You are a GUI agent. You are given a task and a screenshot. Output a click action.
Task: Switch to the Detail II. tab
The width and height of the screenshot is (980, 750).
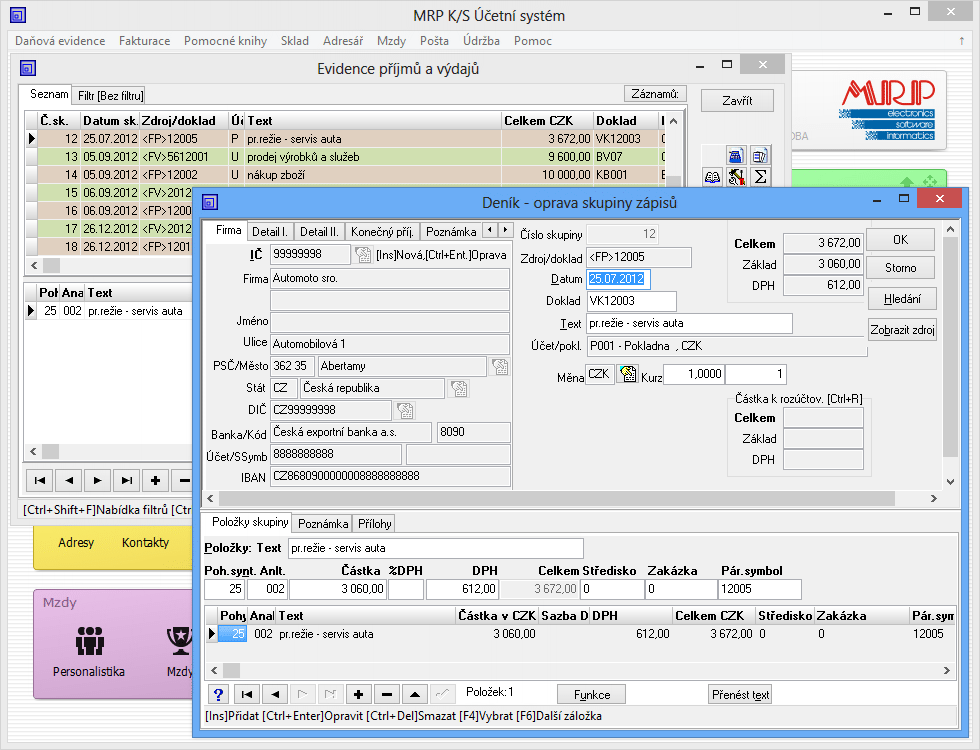pyautogui.click(x=319, y=231)
